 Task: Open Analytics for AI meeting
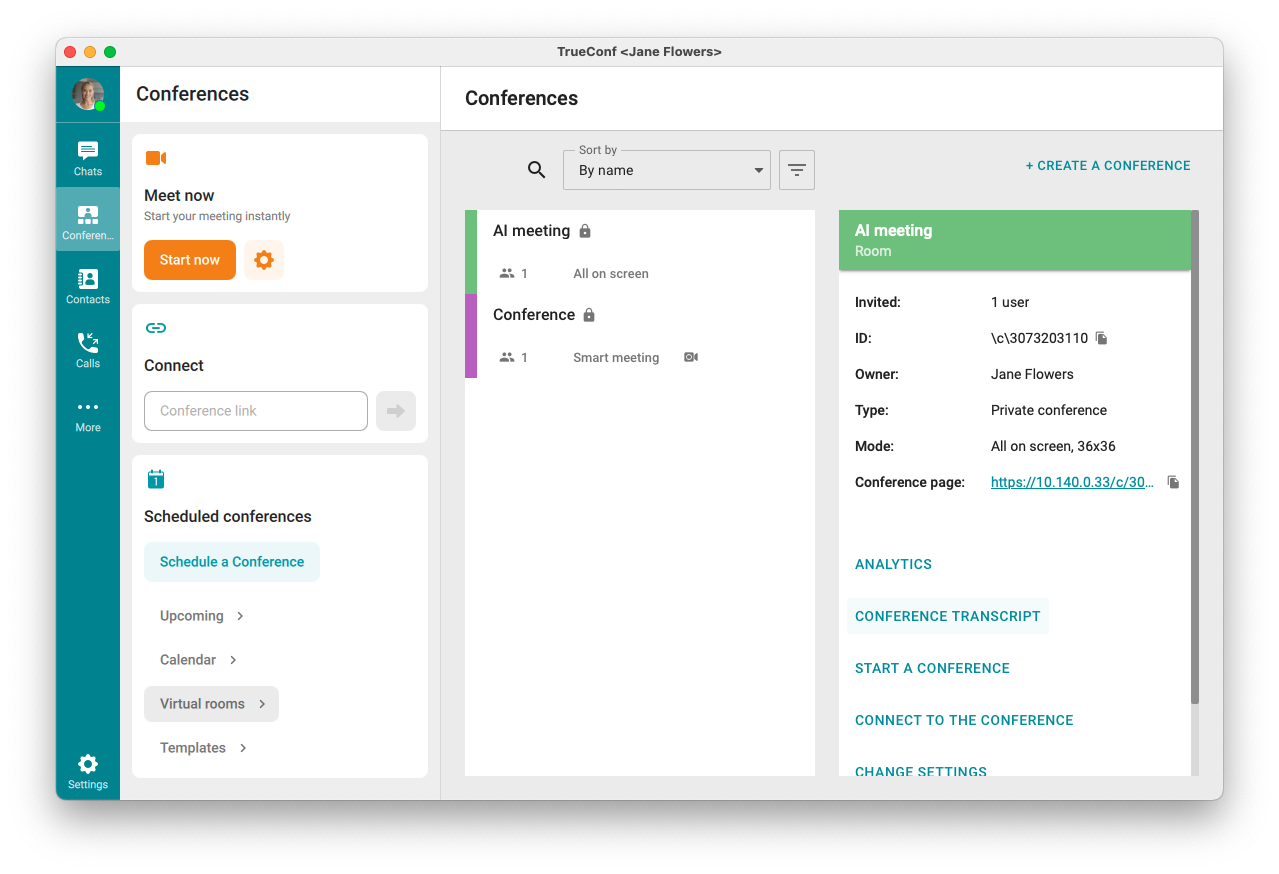(x=893, y=564)
